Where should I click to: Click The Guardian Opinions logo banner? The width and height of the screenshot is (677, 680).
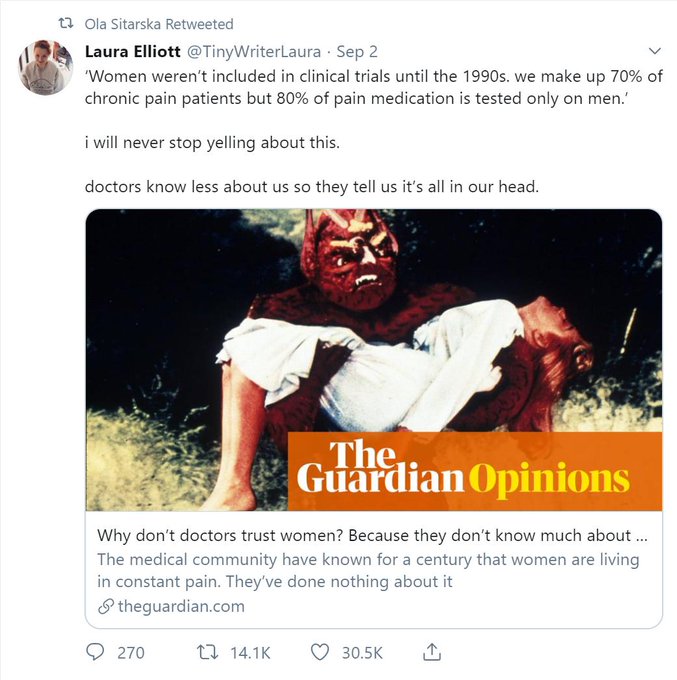[474, 470]
